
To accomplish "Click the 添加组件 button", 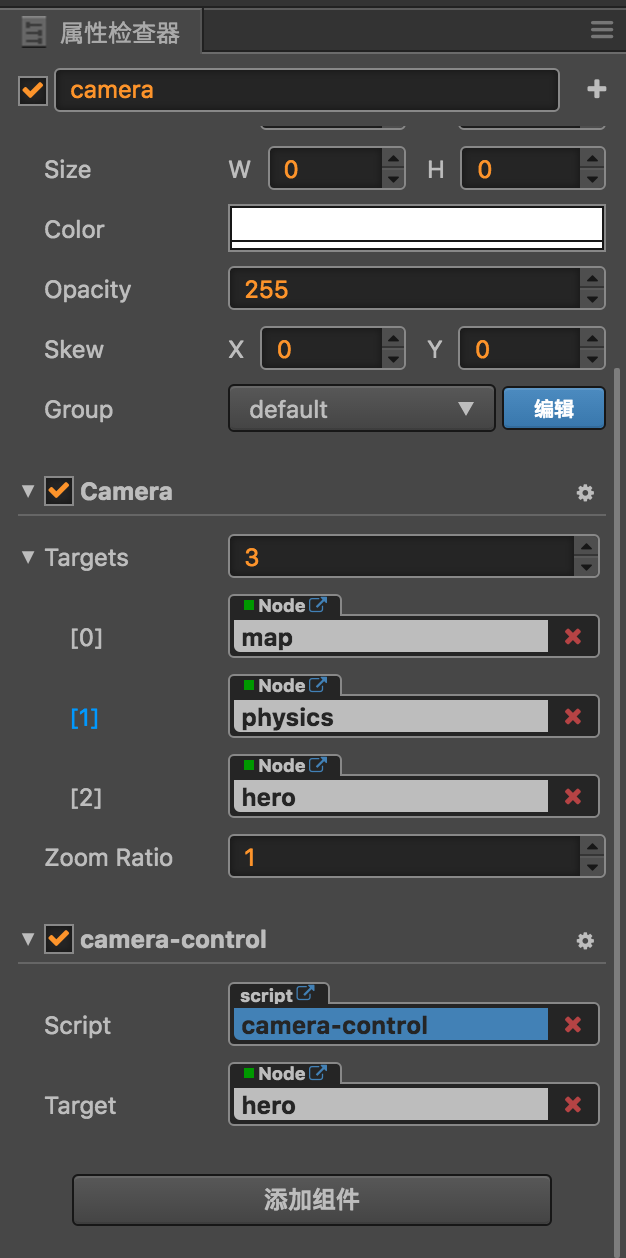I will tap(311, 1200).
